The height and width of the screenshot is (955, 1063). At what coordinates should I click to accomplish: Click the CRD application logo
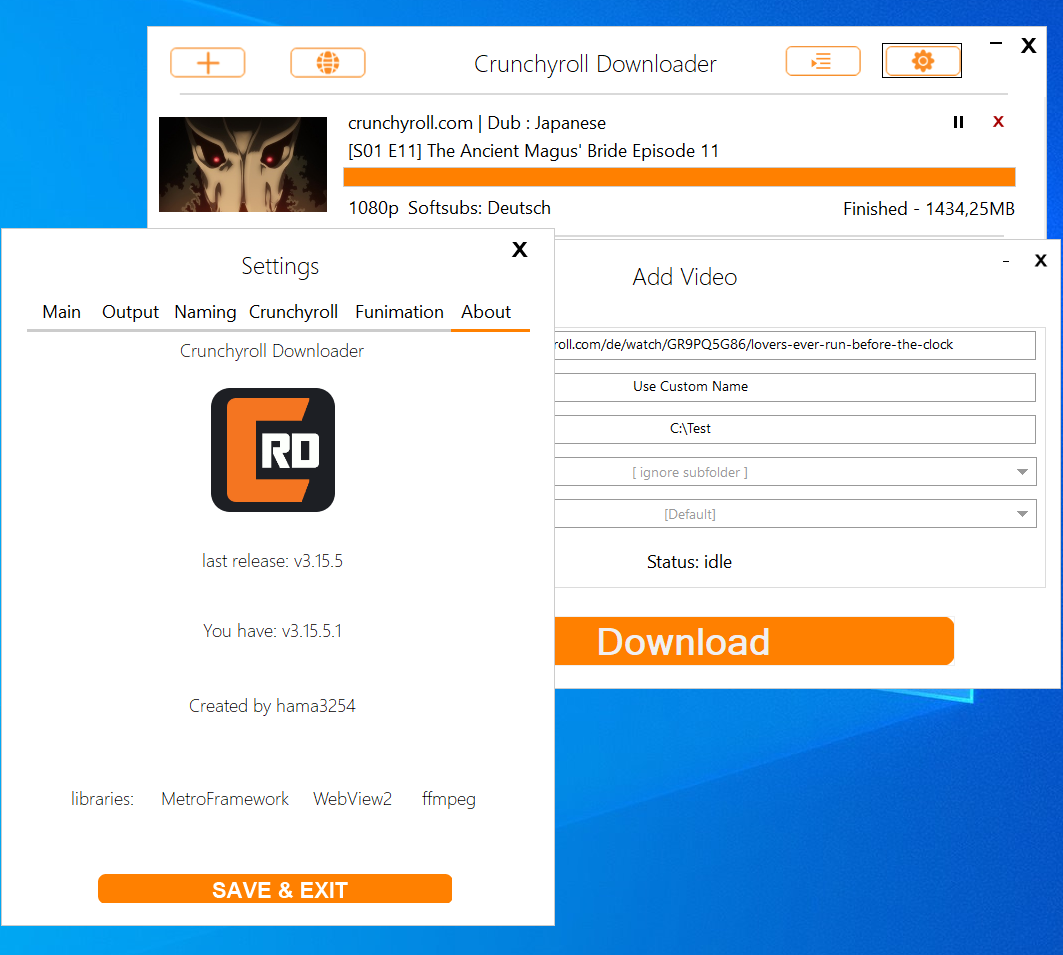(x=272, y=450)
